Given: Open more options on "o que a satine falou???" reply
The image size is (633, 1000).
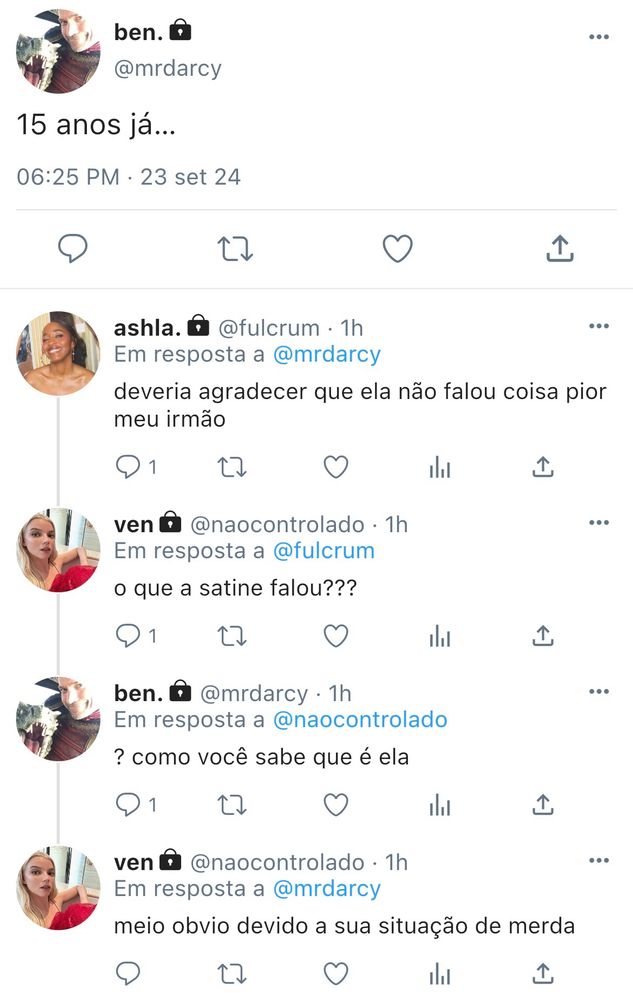Looking at the screenshot, I should tap(599, 522).
